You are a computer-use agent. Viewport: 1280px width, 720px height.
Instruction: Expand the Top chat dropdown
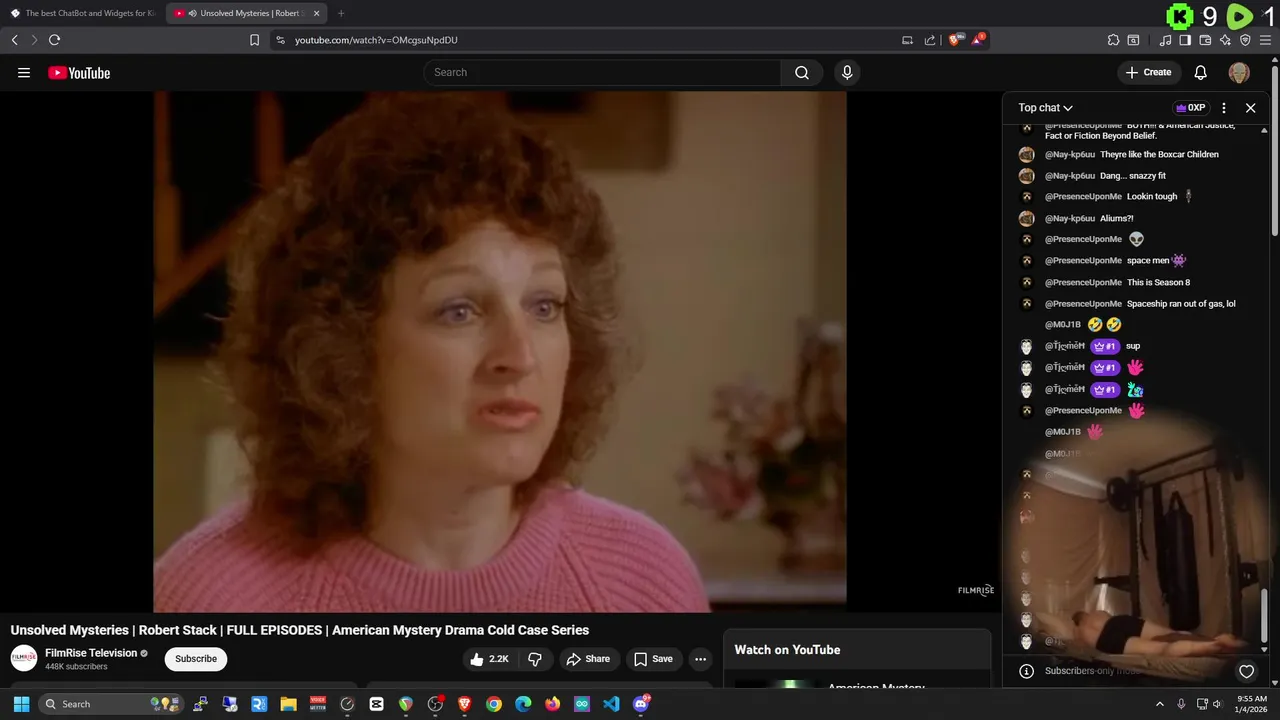point(1045,108)
